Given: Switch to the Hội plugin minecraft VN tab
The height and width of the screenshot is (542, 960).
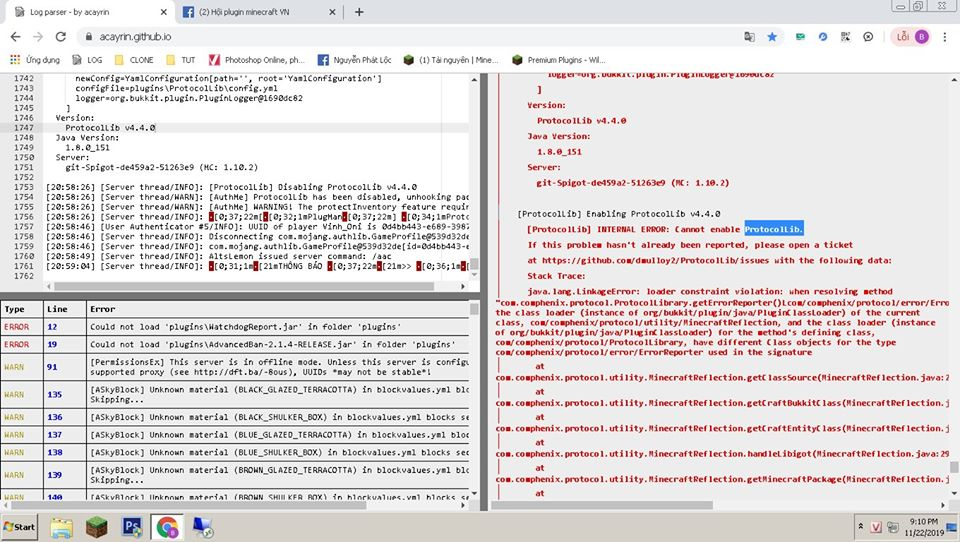Looking at the screenshot, I should click(257, 12).
